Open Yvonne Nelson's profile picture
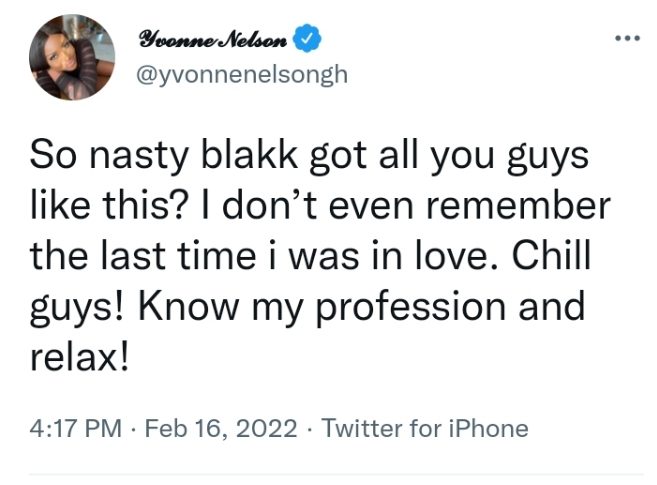Image resolution: width=657 pixels, height=485 pixels. [x=70, y=57]
